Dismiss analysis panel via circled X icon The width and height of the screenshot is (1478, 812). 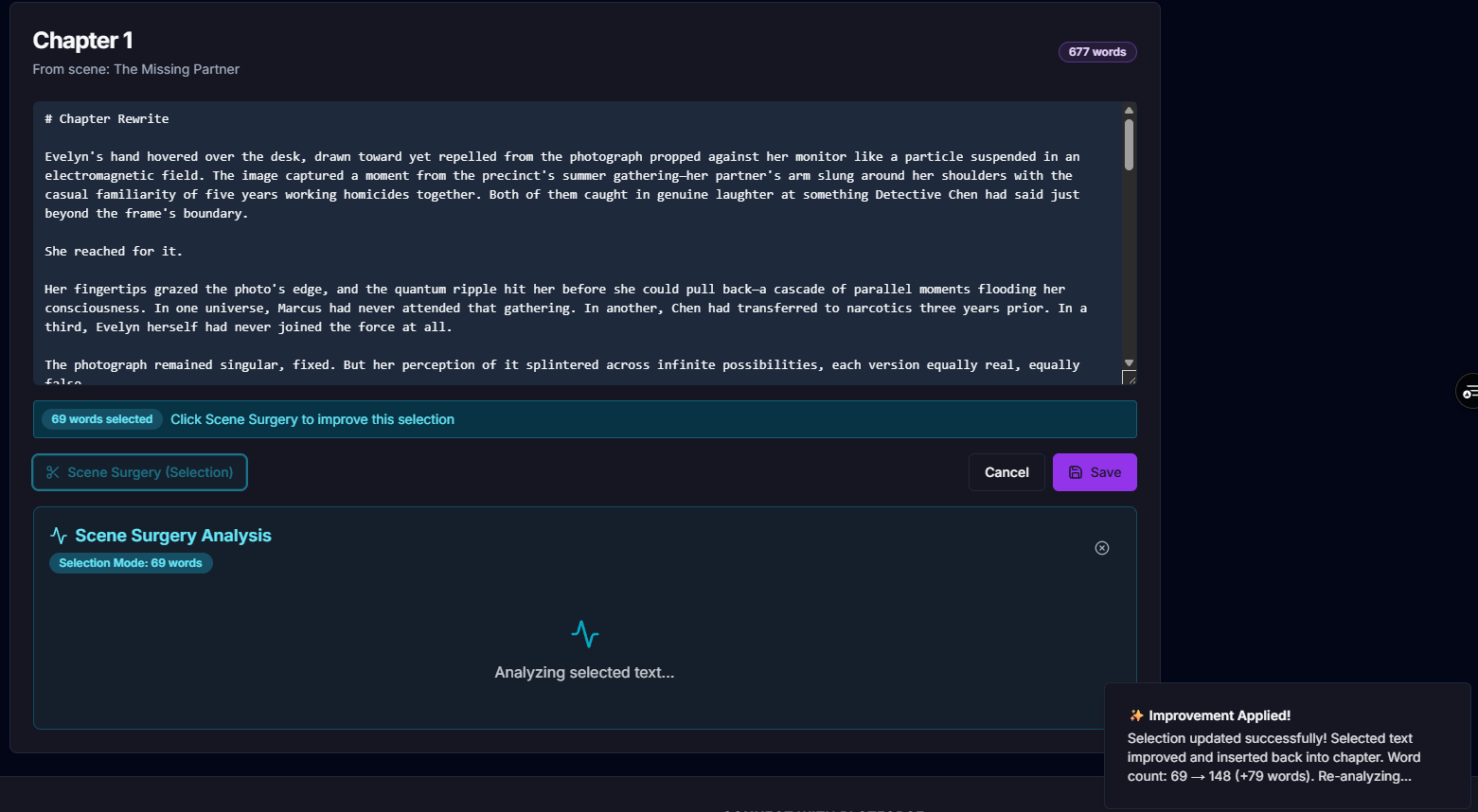1101,547
